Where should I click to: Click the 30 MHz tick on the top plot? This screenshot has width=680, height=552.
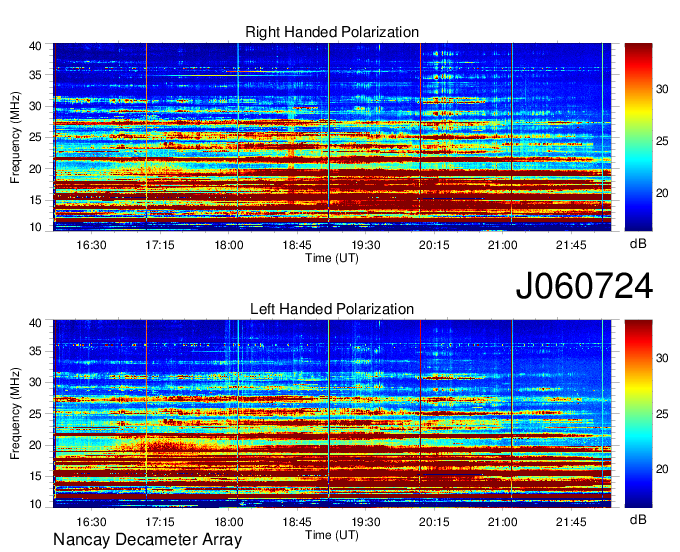tap(36, 106)
